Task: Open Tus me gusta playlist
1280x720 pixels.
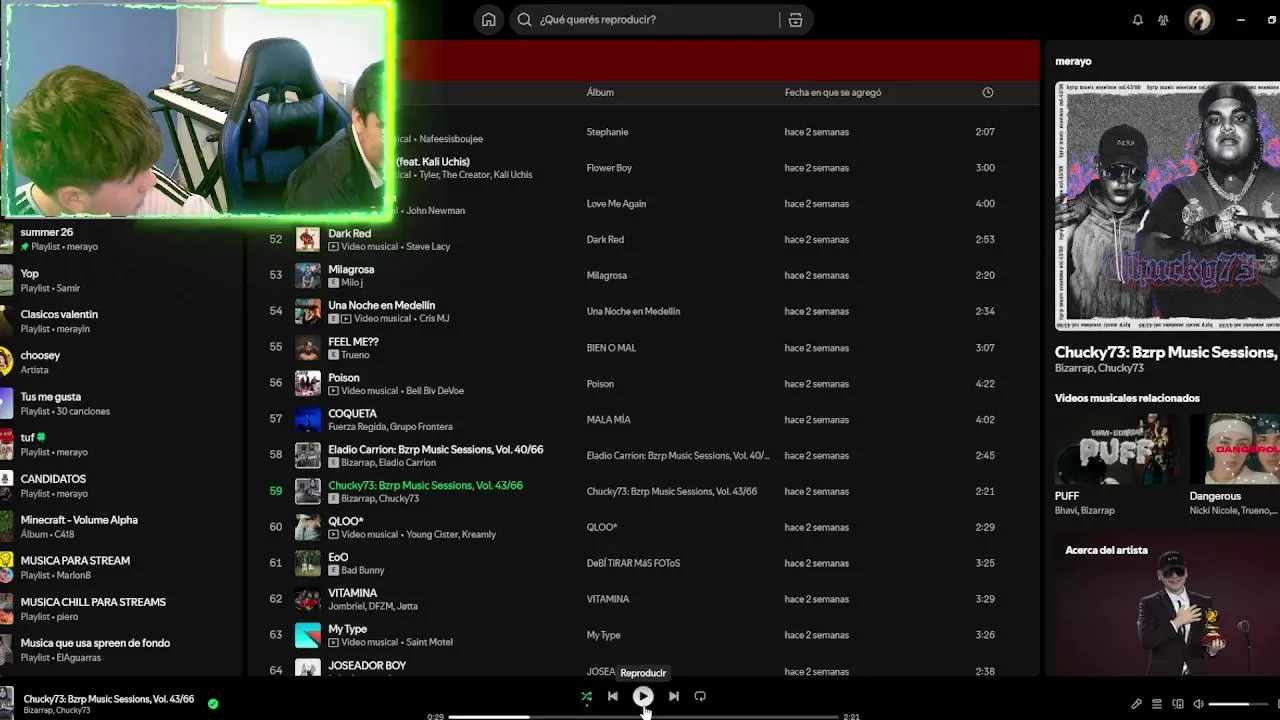Action: (120, 403)
